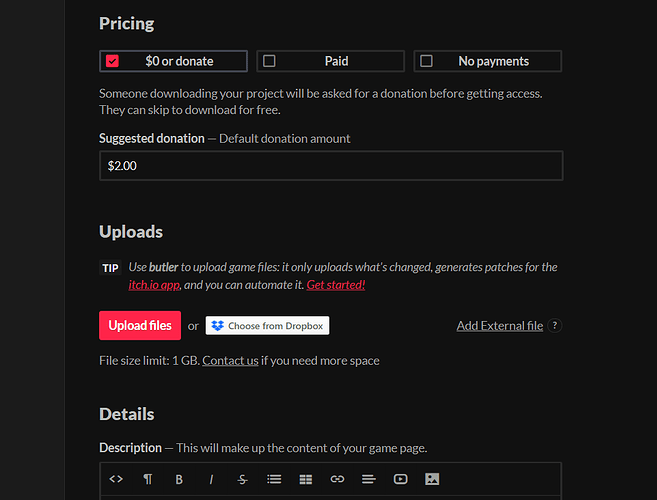Viewport: 657px width, 500px height.
Task: Apply bold formatting in description editor
Action: tap(179, 479)
